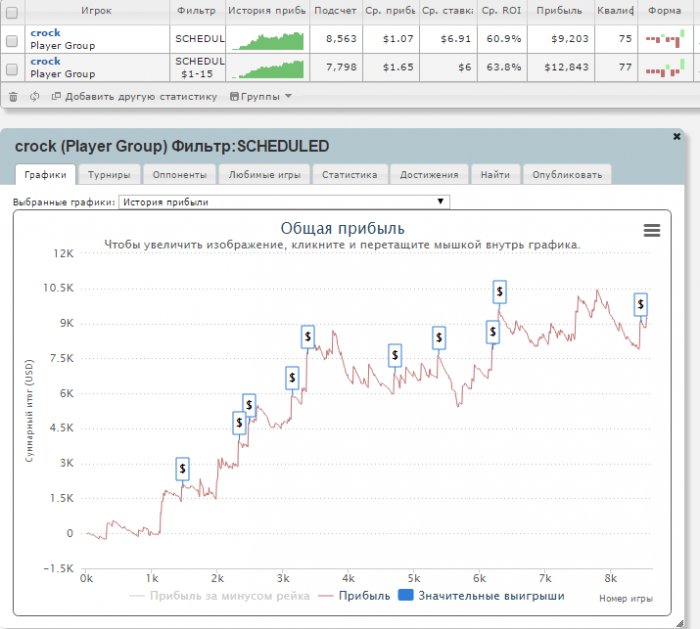Toggle the header select-all checkbox
The image size is (700, 629).
pos(12,12)
